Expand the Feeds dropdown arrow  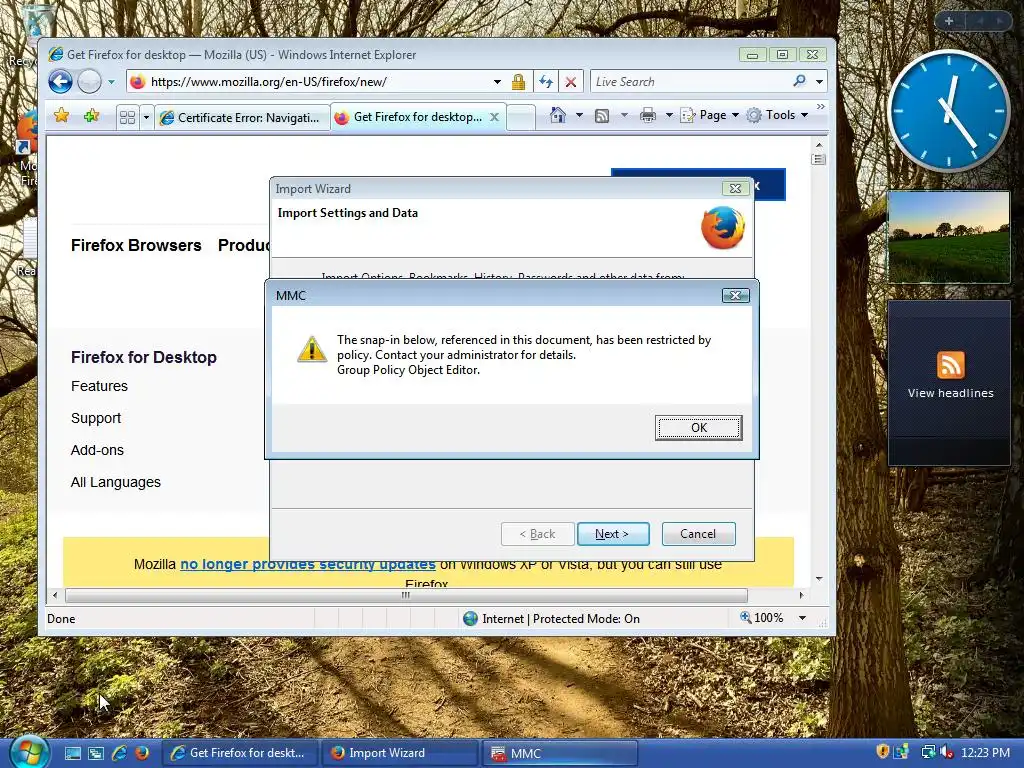pos(624,115)
